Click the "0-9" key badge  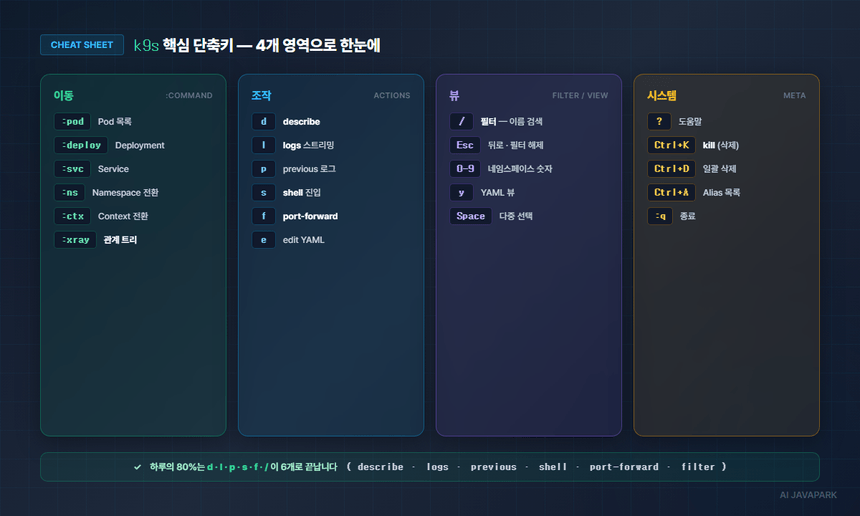point(465,168)
